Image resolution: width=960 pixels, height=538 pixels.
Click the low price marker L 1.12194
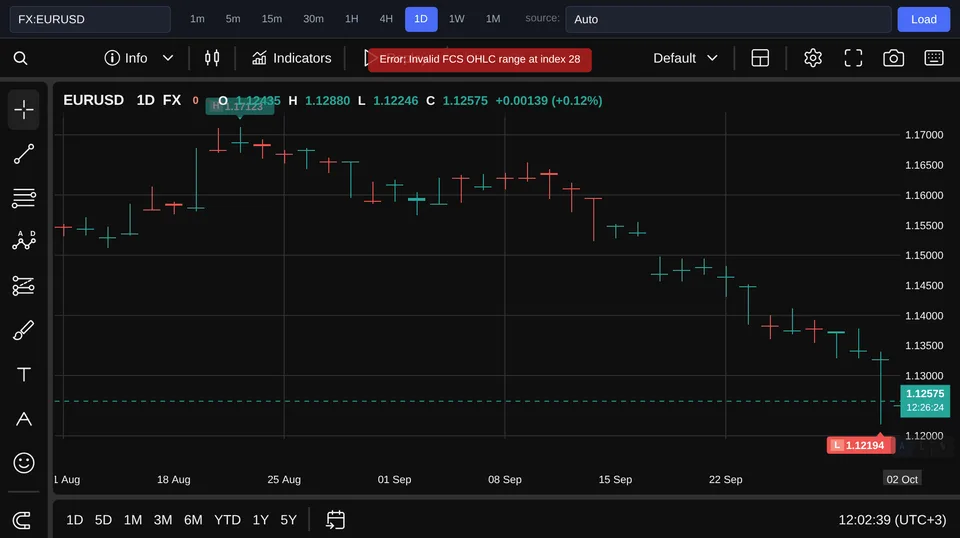860,445
